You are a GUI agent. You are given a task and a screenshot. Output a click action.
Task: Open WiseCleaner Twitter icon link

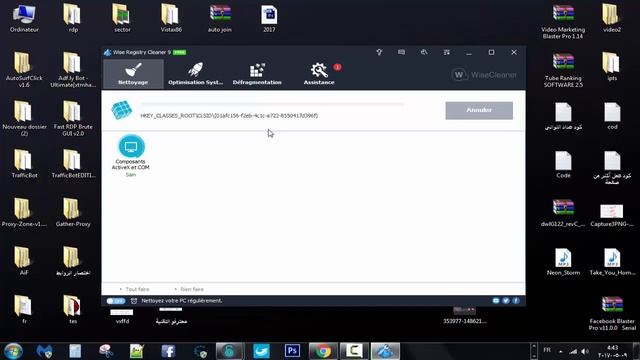[x=506, y=301]
